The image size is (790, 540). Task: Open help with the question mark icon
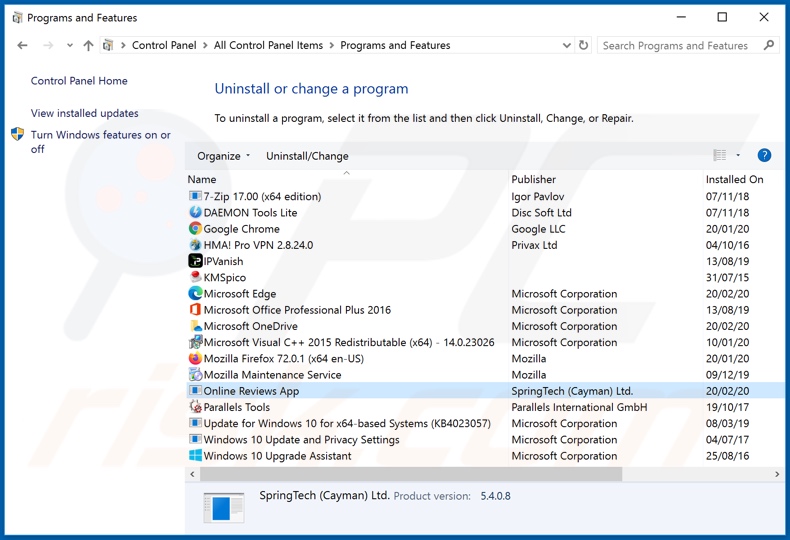(764, 155)
